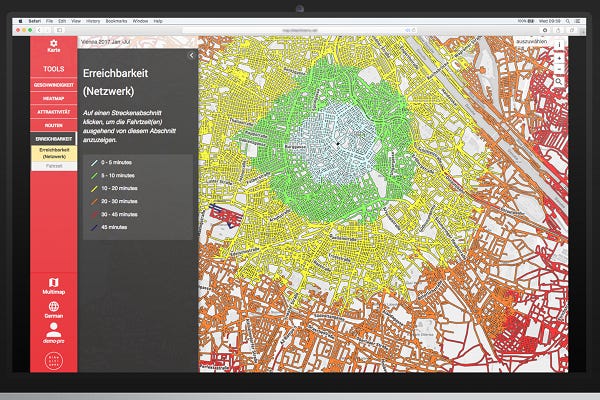Open the Apple menu
Screen dimensions: 600x400
coord(21,21)
